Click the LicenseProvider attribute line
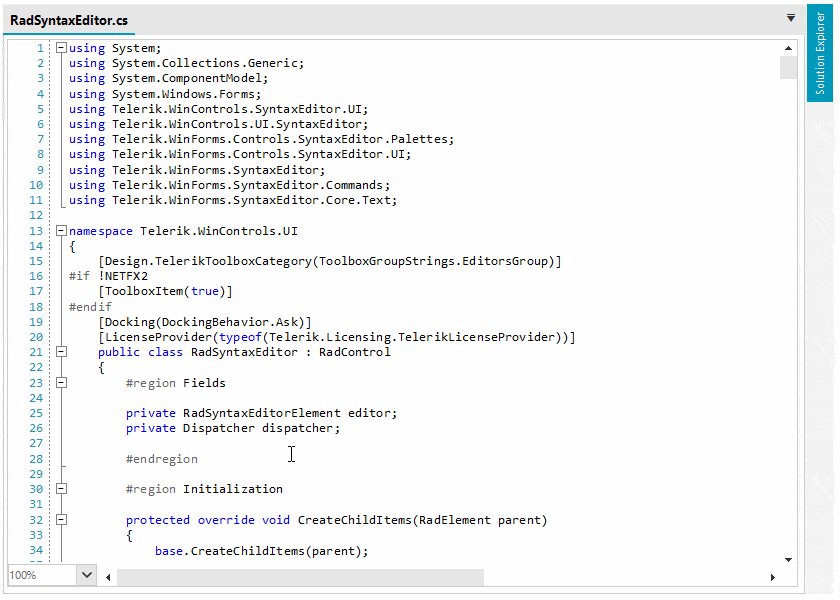 pyautogui.click(x=336, y=337)
